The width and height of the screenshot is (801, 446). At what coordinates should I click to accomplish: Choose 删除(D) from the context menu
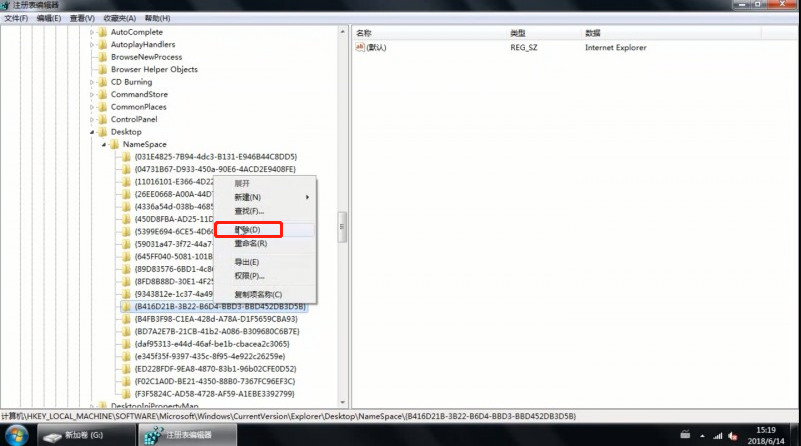point(248,230)
